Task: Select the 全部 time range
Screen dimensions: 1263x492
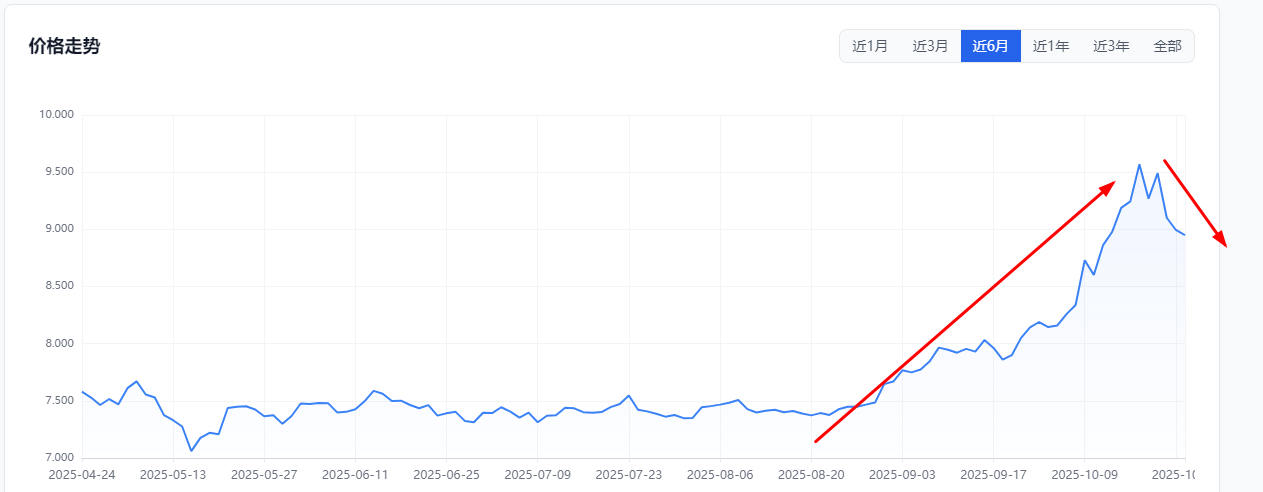Action: pyautogui.click(x=1167, y=46)
